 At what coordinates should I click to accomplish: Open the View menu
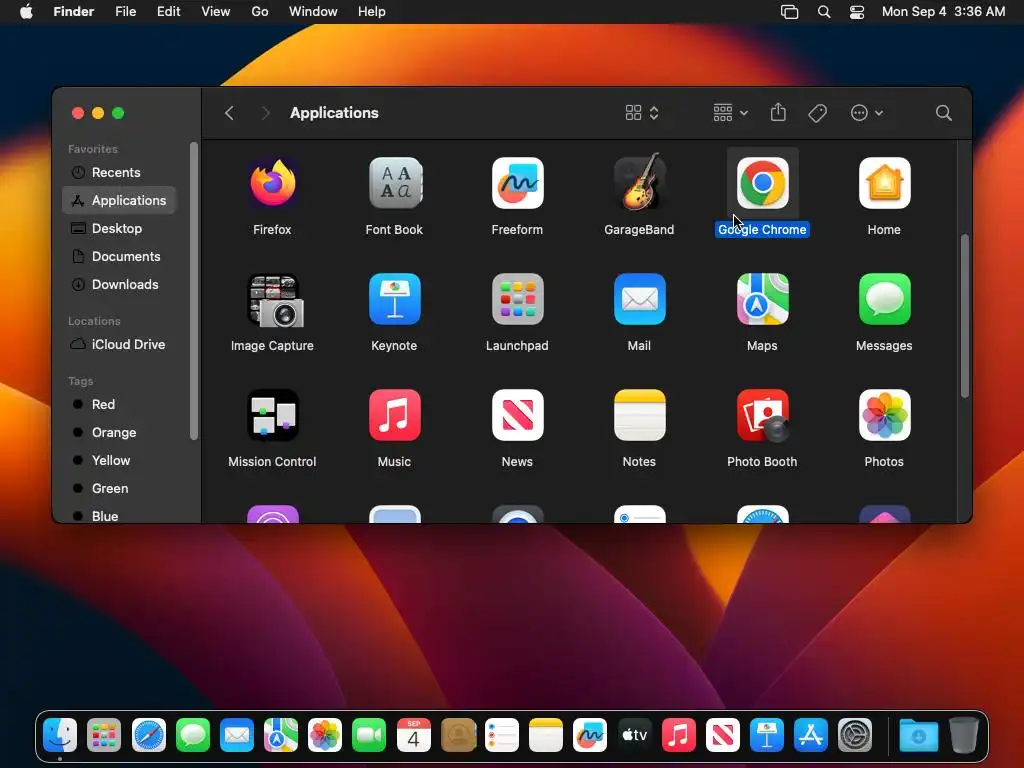tap(216, 12)
